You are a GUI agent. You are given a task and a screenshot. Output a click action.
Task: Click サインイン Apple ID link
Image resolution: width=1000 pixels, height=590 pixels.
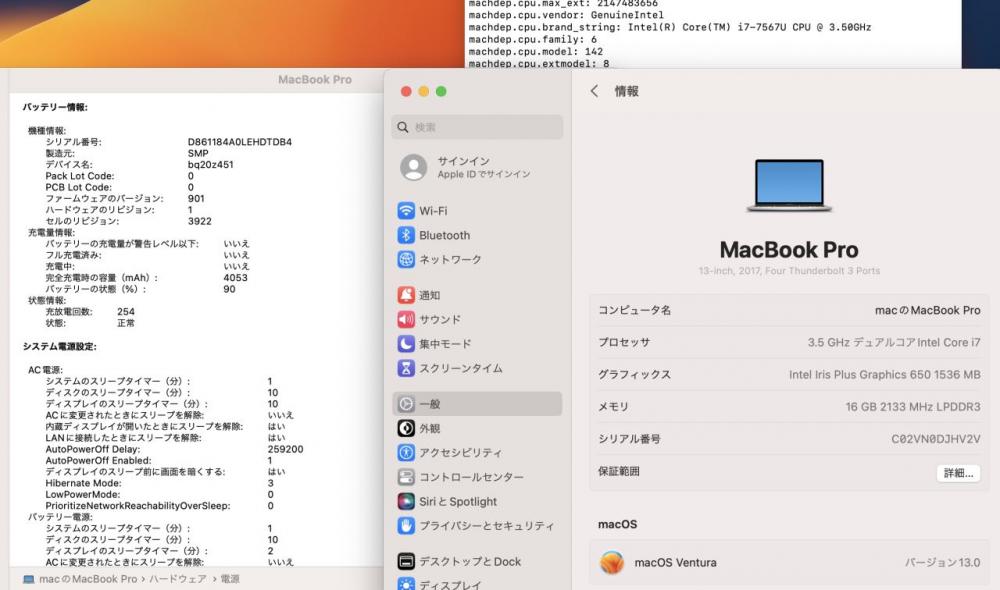pyautogui.click(x=483, y=167)
